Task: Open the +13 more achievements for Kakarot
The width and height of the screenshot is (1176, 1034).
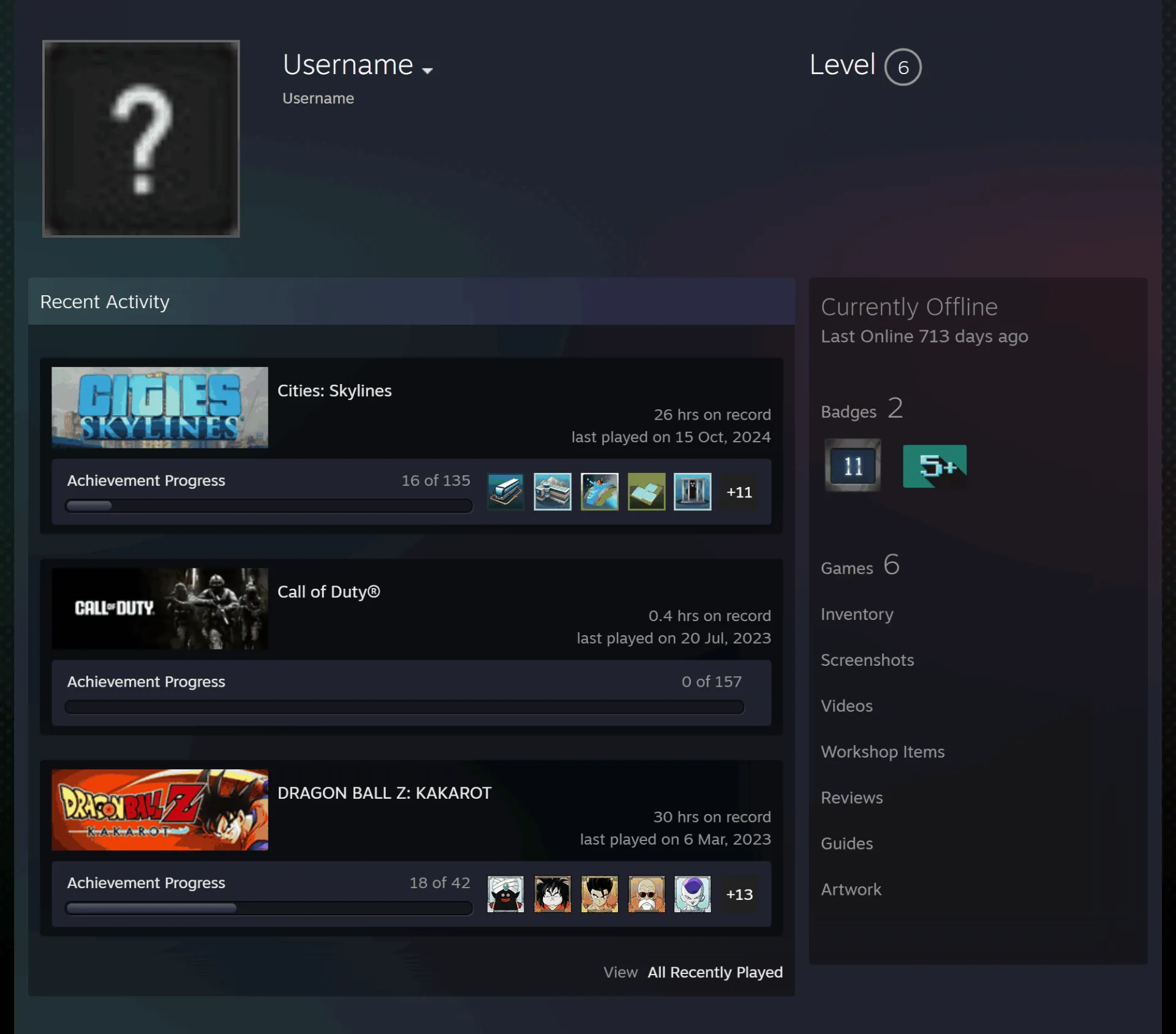Action: (x=739, y=894)
